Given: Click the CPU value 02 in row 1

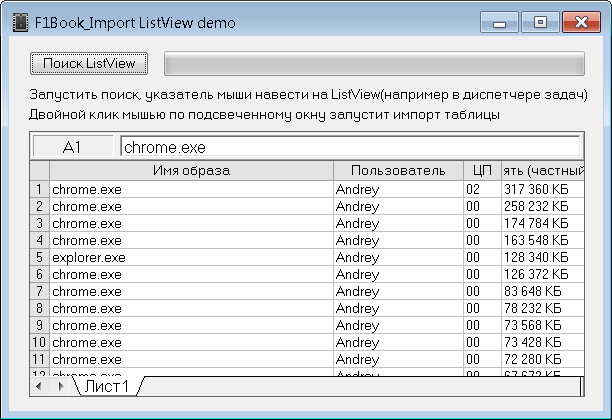Looking at the screenshot, I should pyautogui.click(x=482, y=189).
